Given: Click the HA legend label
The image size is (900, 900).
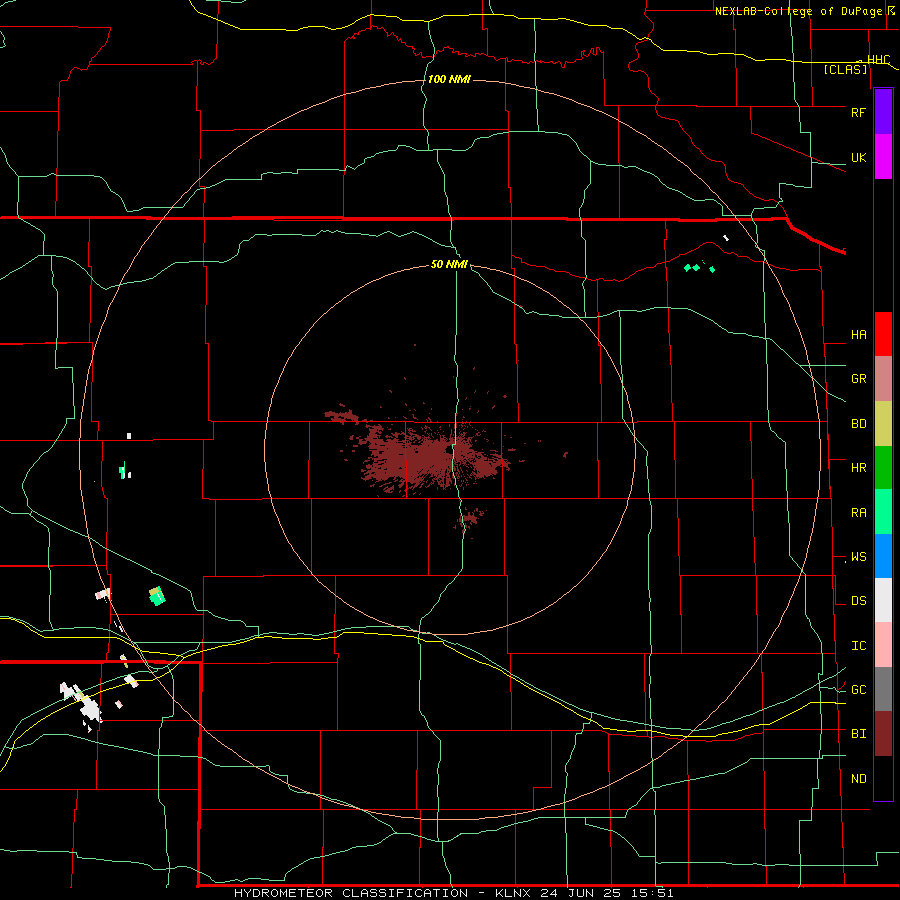Looking at the screenshot, I should 858,335.
